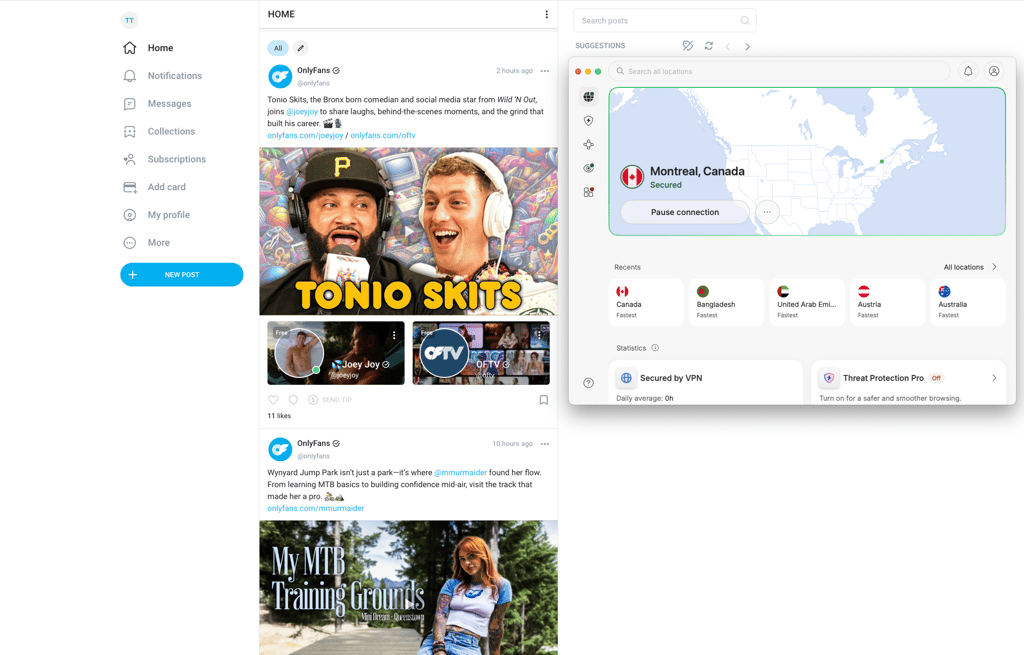Open Notifications in sidebar
Viewport: 1024px width, 655px height.
coord(163,76)
